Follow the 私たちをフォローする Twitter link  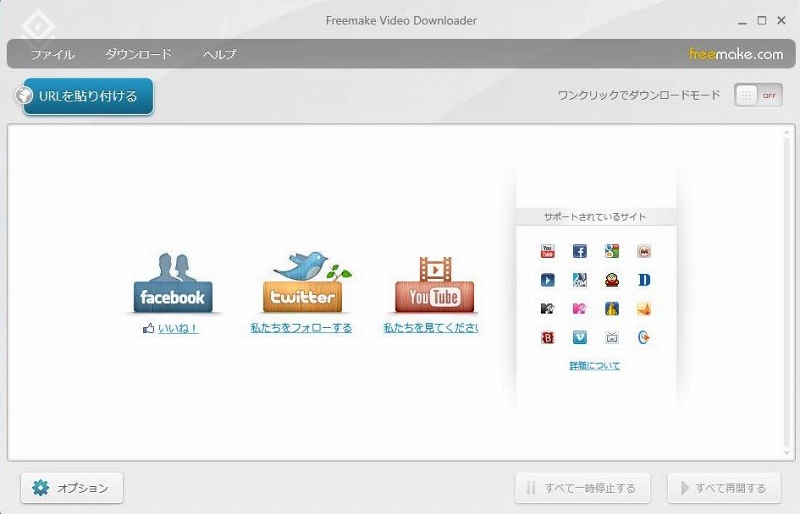coord(301,328)
